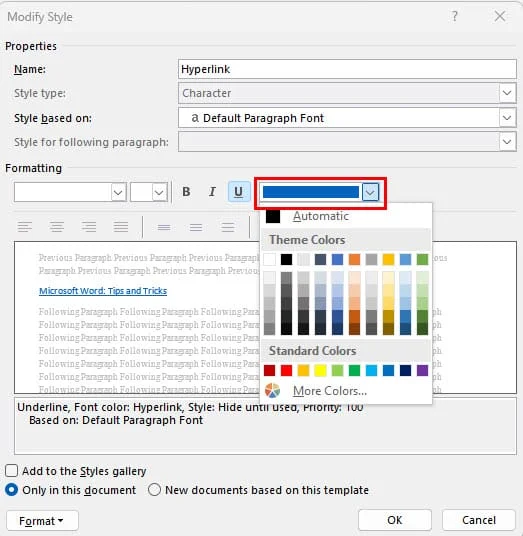Expand Style for following paragraph dropdown
Viewport: 523px width, 536px height.
(x=507, y=142)
